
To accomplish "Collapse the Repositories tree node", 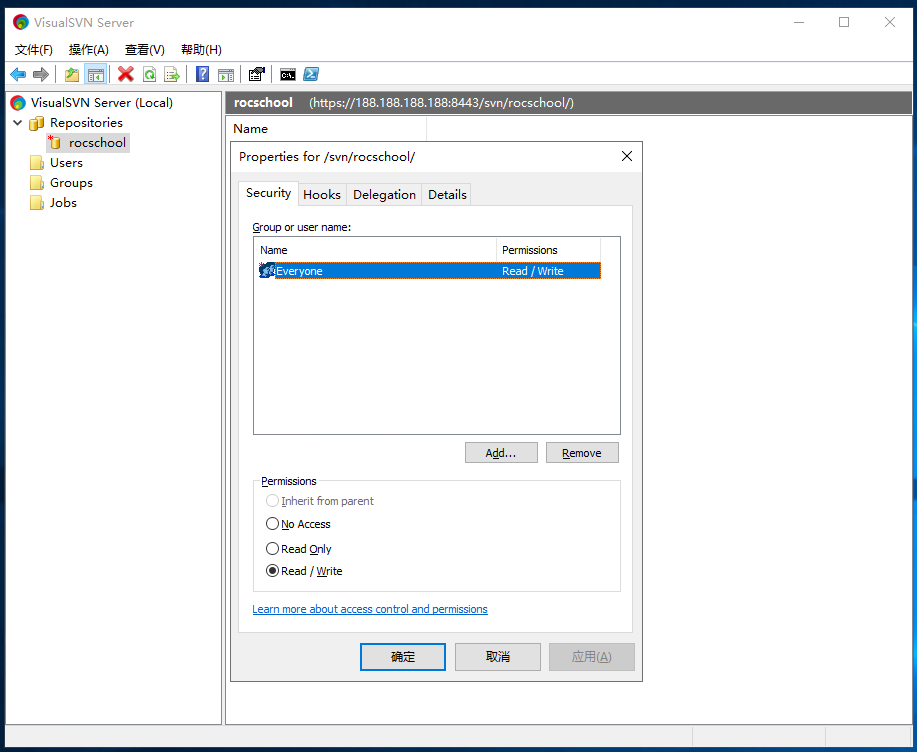I will point(18,123).
